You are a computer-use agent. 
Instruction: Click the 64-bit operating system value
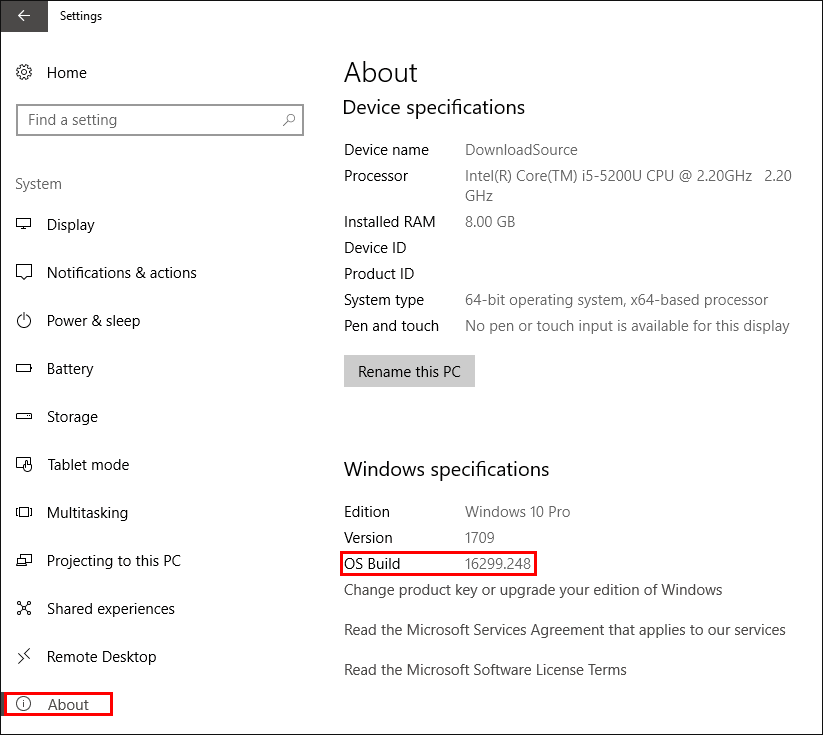(617, 300)
